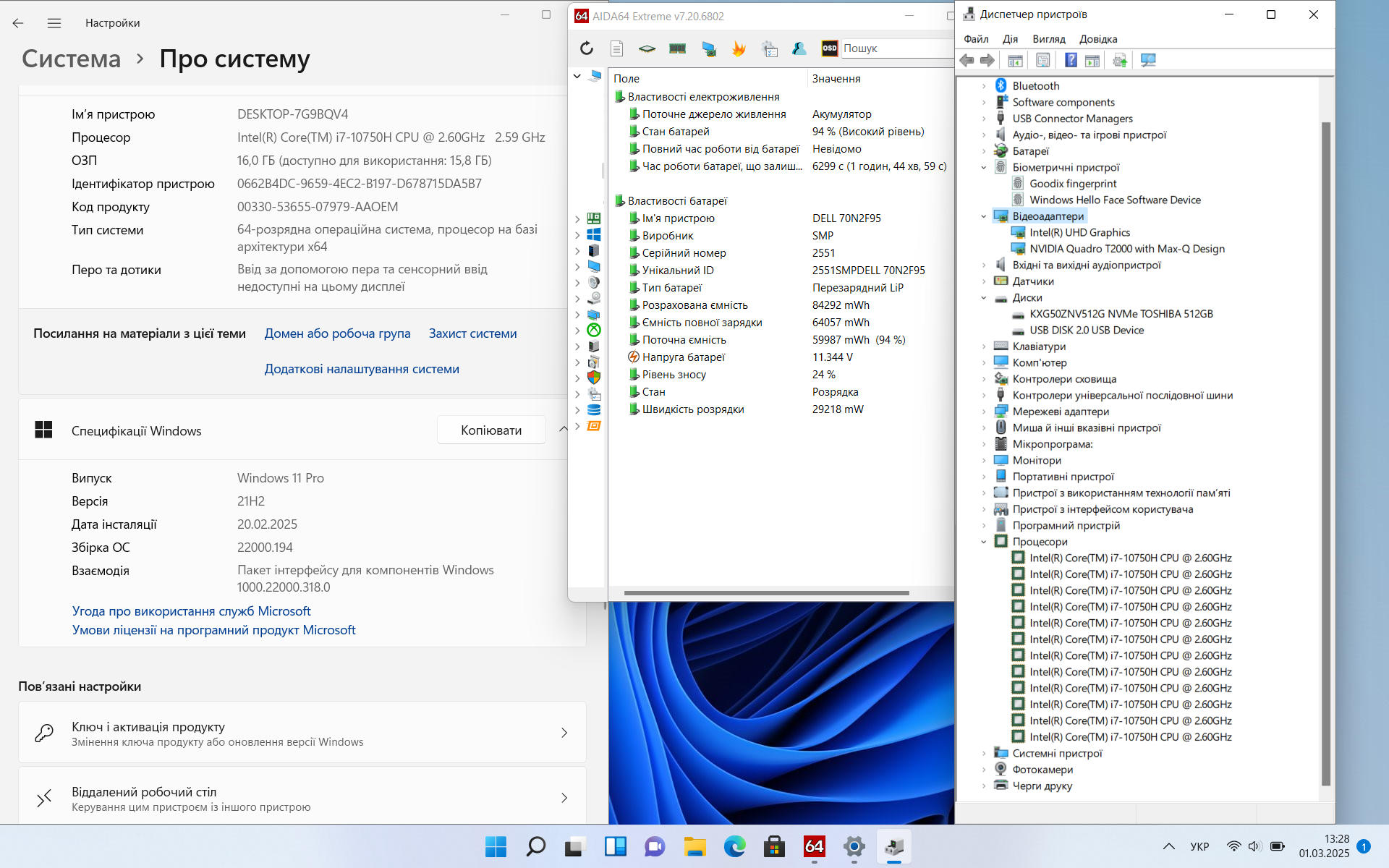1389x868 pixels.
Task: Click the AIDA64 user profile toolbar icon
Action: pyautogui.click(x=799, y=48)
